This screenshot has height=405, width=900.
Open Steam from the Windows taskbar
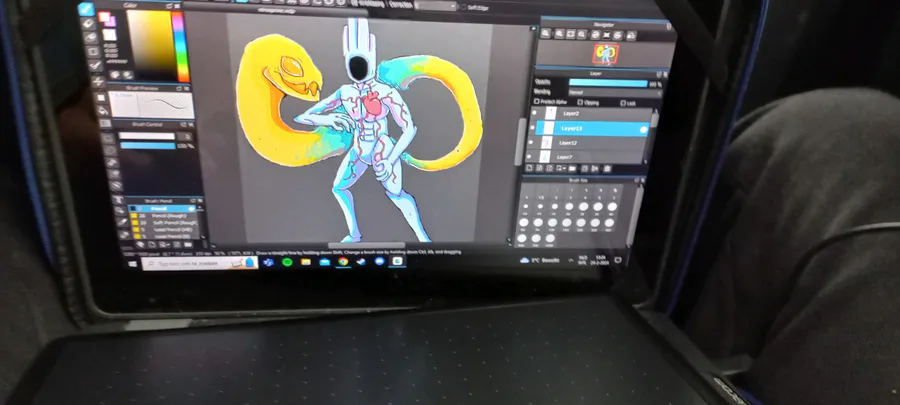(x=361, y=262)
